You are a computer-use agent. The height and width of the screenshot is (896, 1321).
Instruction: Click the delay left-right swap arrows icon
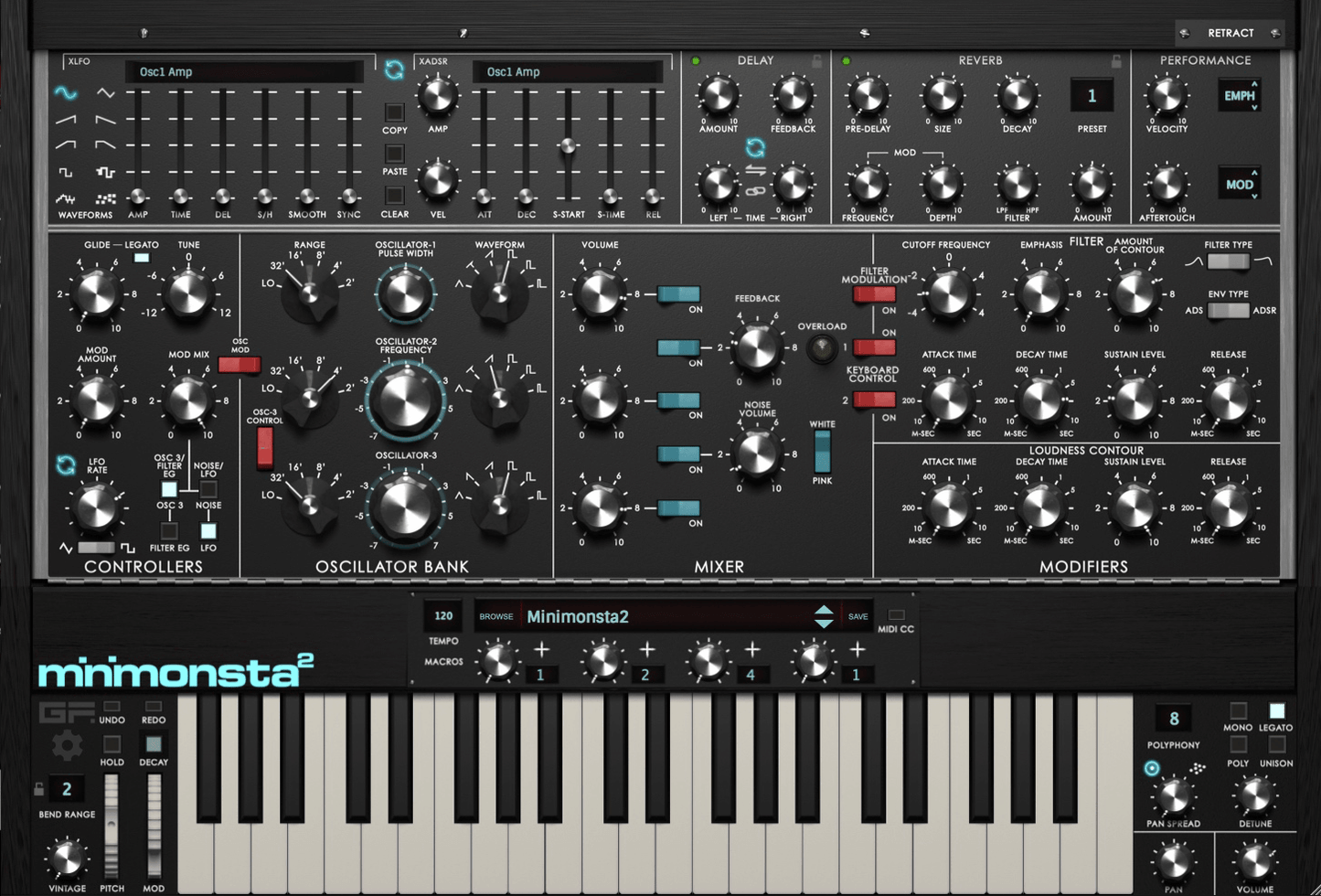[x=755, y=171]
